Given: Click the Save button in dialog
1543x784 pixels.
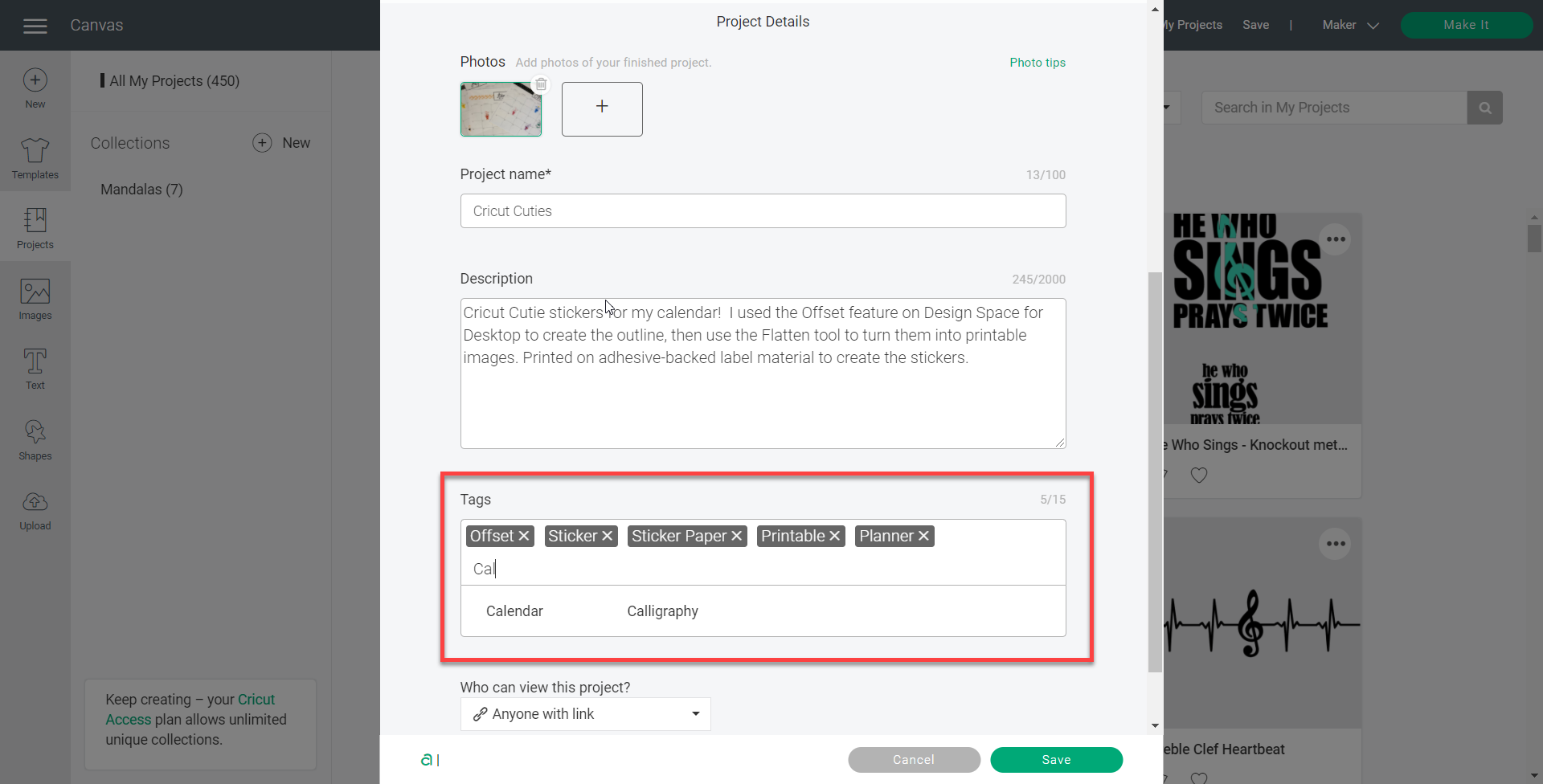Looking at the screenshot, I should pos(1056,760).
